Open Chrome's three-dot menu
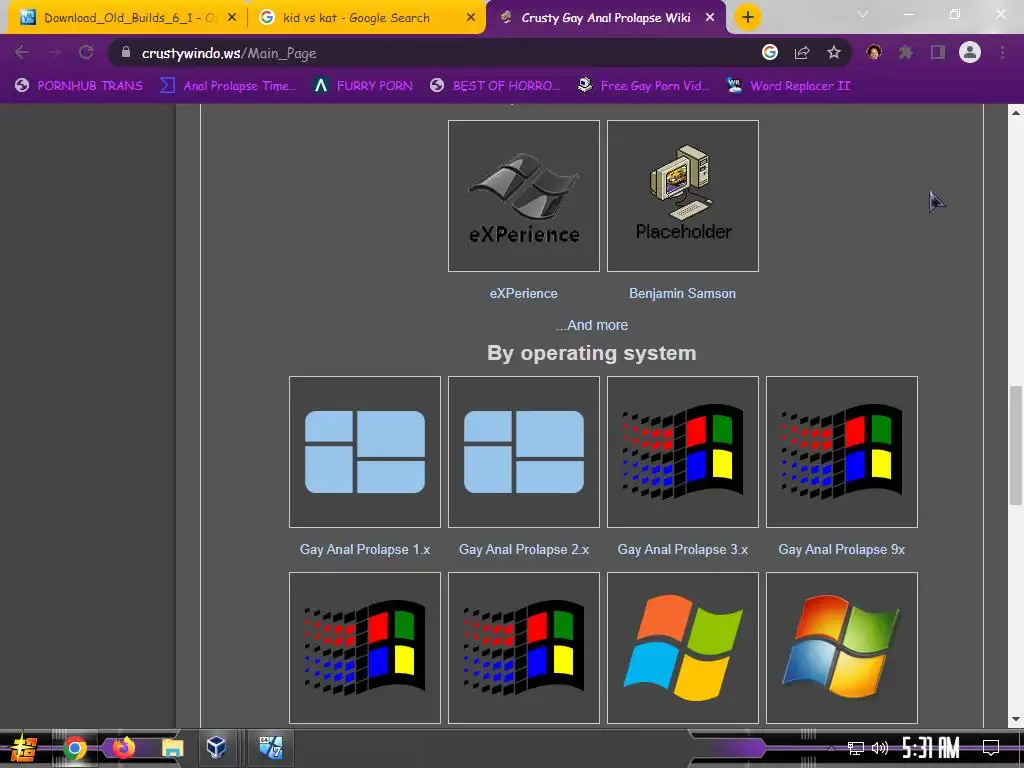The height and width of the screenshot is (768, 1024). pos(1002,52)
